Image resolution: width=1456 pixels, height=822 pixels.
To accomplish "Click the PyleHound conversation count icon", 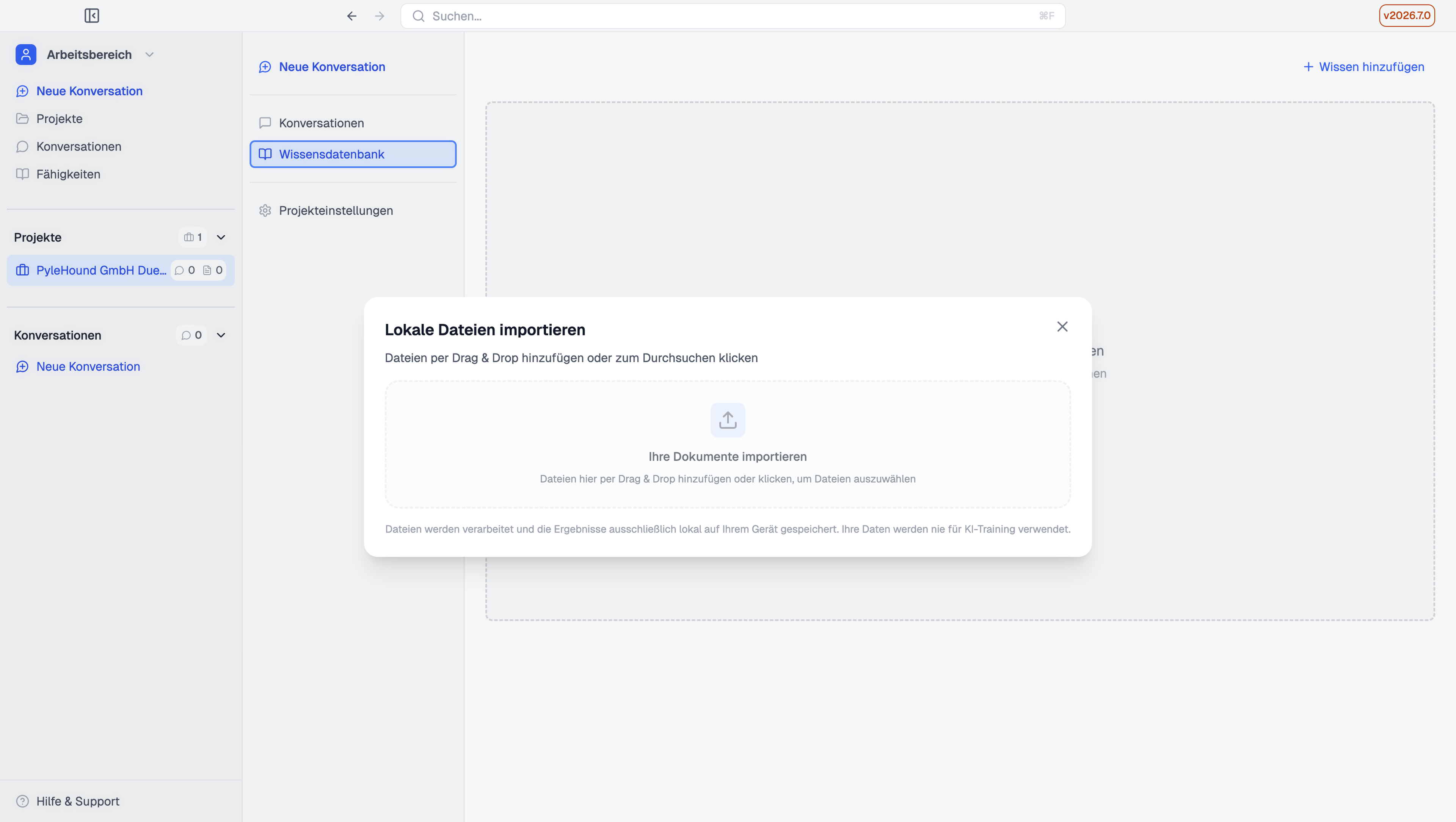I will (x=179, y=271).
